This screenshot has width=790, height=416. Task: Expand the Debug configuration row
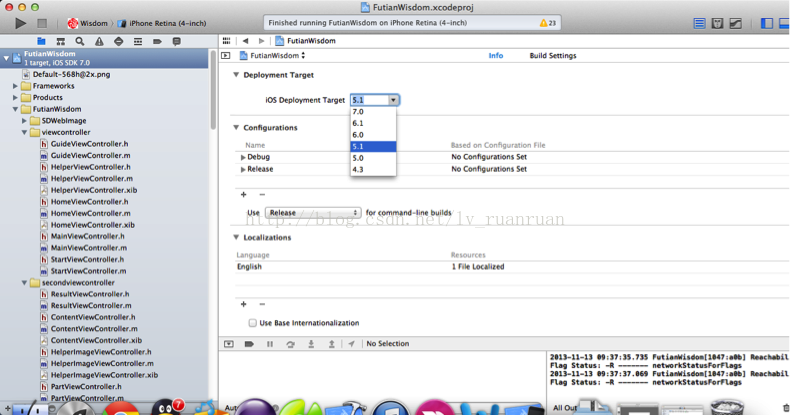(x=243, y=157)
